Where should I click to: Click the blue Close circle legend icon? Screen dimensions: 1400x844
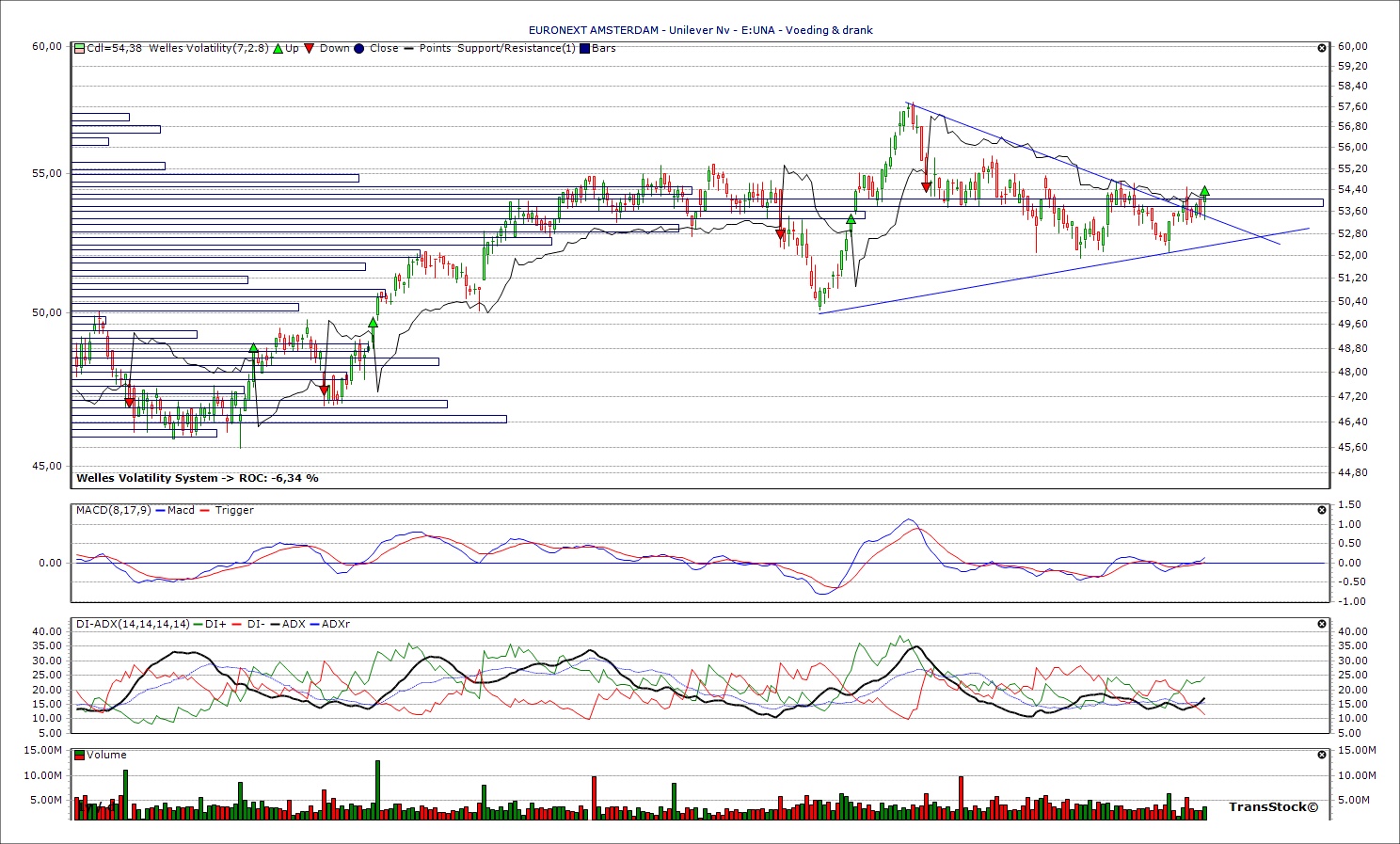pyautogui.click(x=358, y=48)
